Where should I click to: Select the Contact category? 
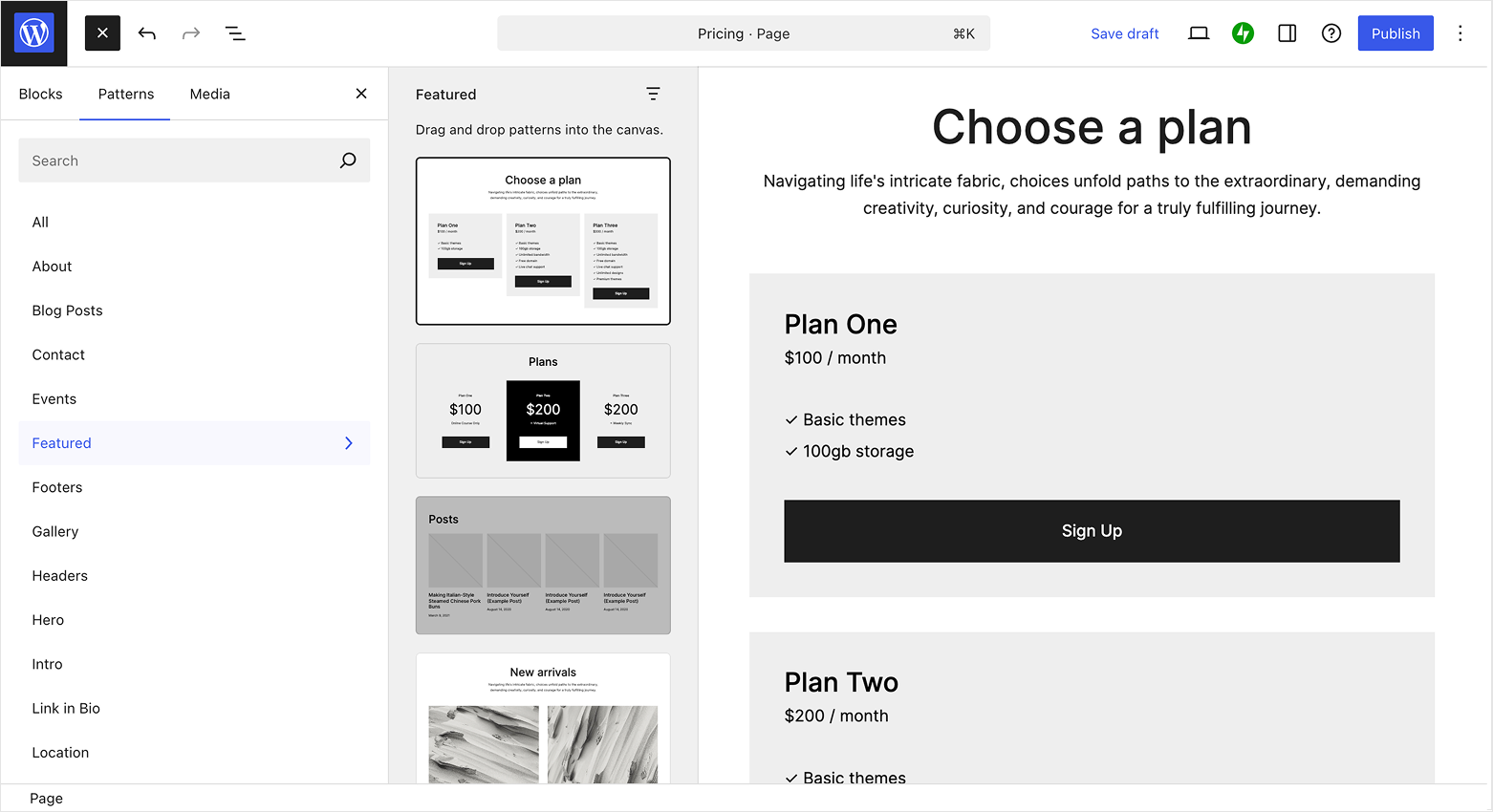click(x=194, y=354)
